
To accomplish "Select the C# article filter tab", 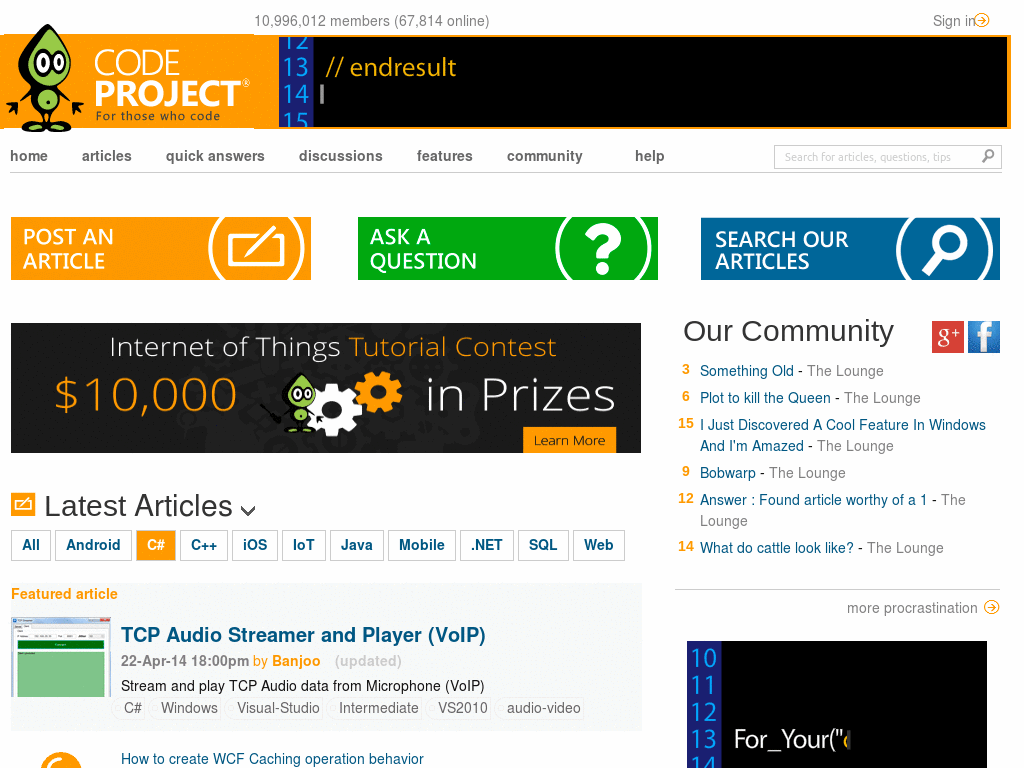I will (x=156, y=545).
